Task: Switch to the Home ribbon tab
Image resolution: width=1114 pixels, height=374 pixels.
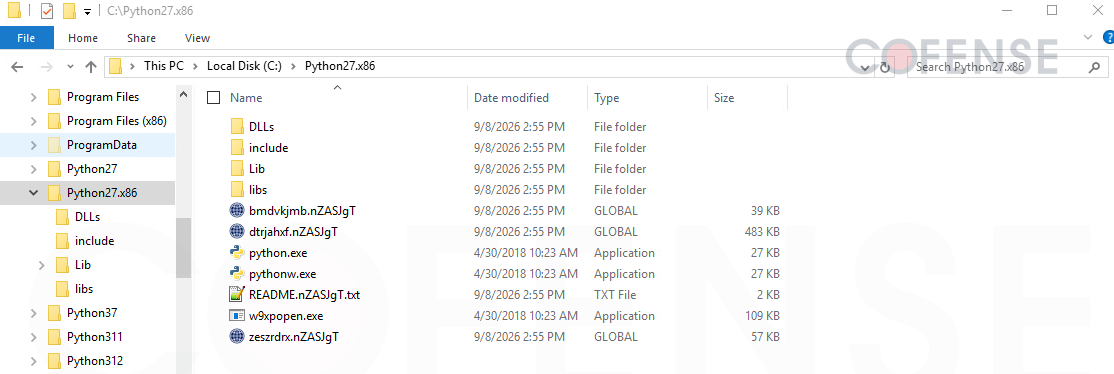Action: tap(83, 38)
